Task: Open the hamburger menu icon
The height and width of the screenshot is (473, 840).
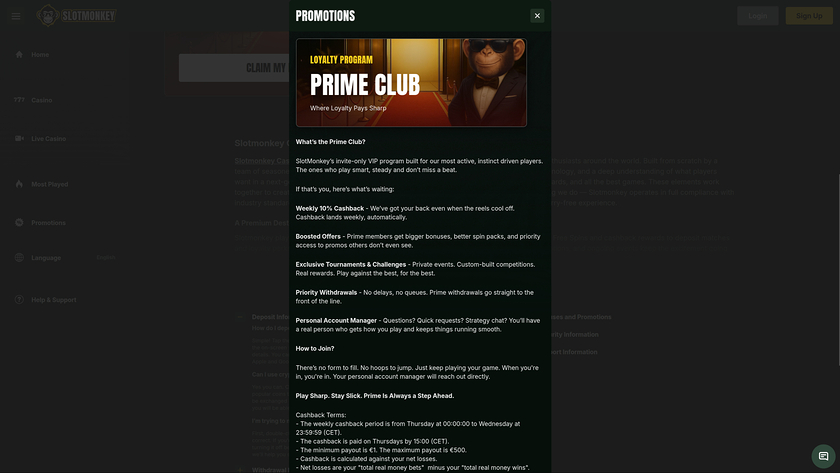Action: (x=16, y=16)
